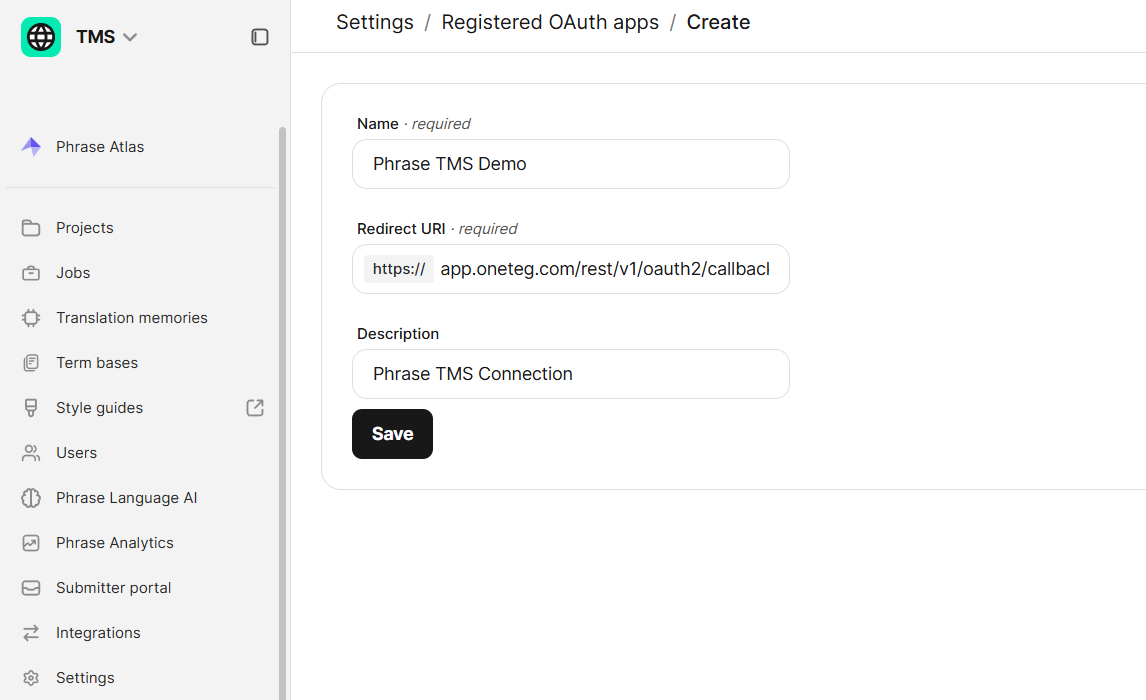
Task: Open Phrase Atlas from sidebar
Action: click(100, 147)
